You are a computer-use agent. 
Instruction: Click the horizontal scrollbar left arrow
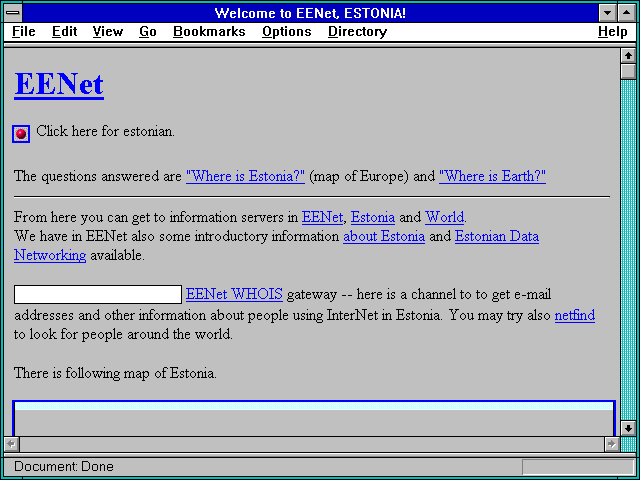click(12, 444)
